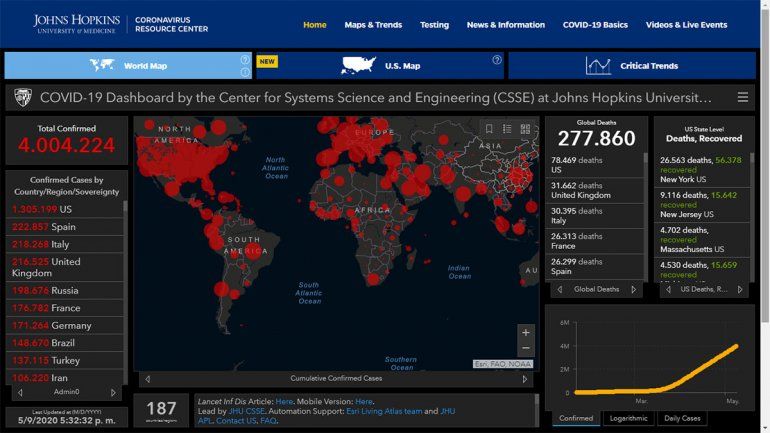Advance the US Deaths panel right arrow

(x=740, y=289)
